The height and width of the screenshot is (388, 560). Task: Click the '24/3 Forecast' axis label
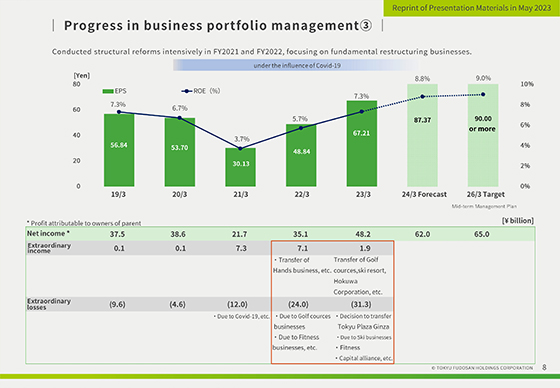(424, 194)
